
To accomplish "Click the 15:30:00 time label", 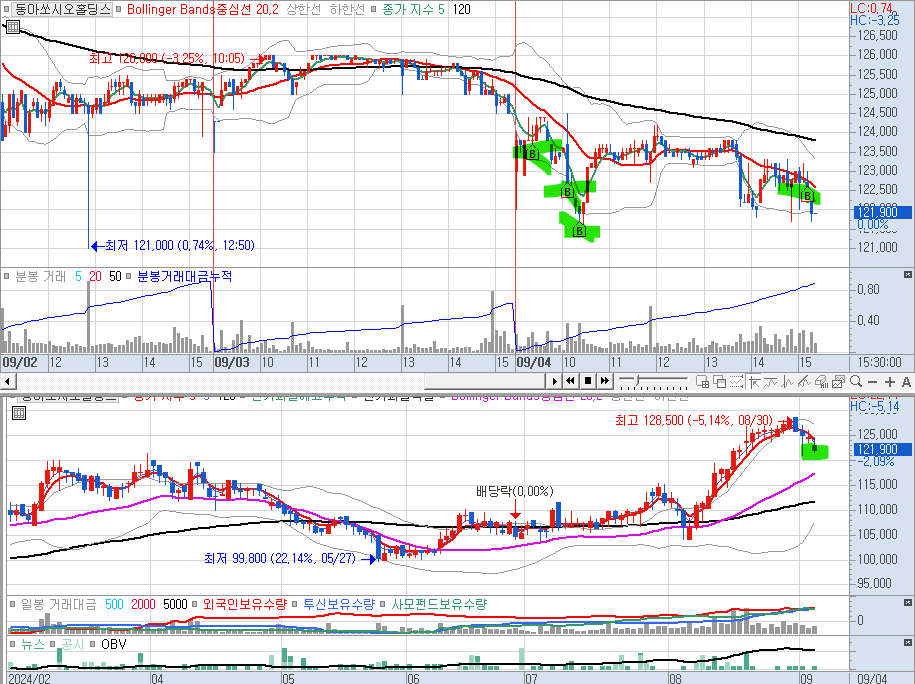I will tap(879, 362).
